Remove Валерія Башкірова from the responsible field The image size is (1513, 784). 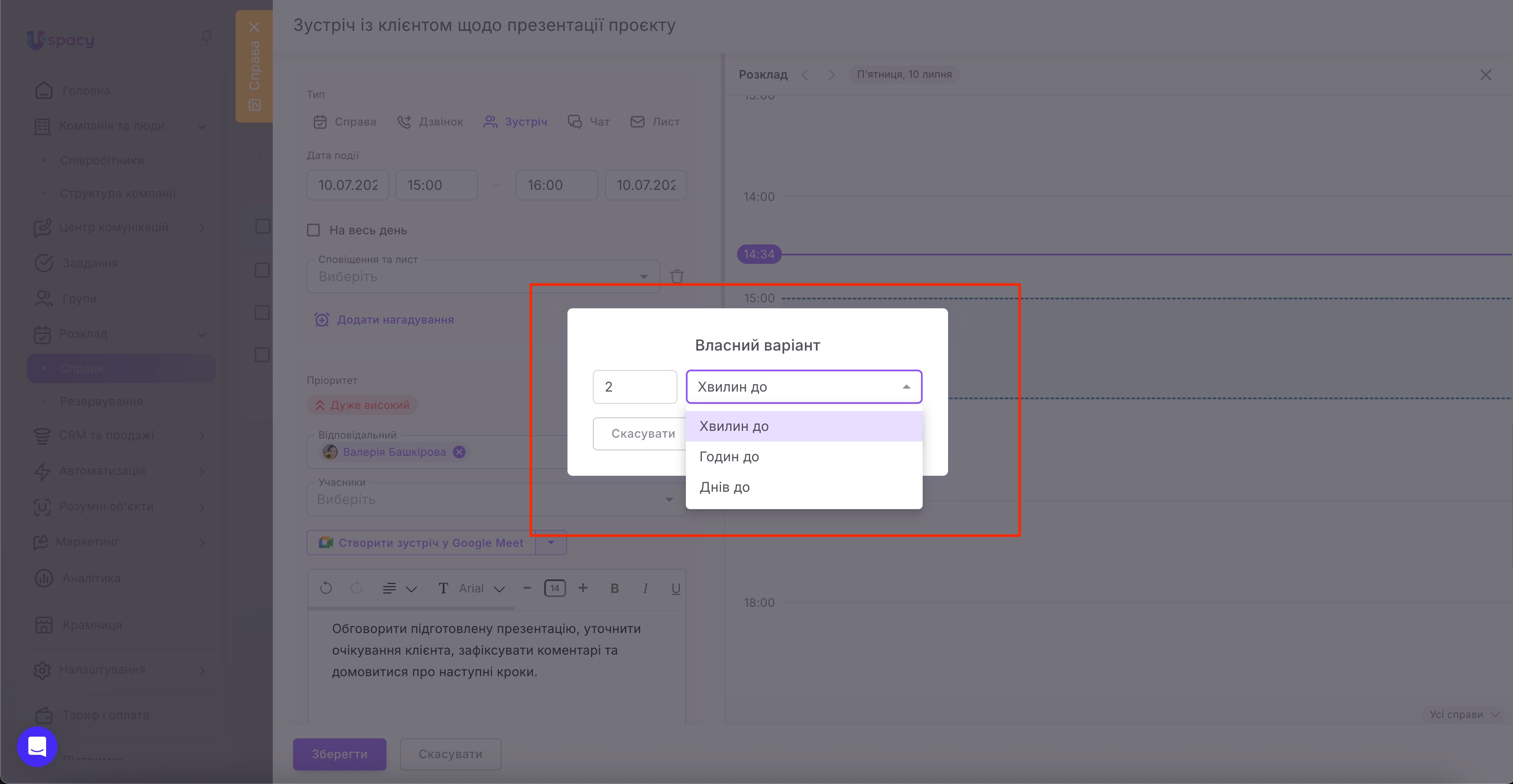point(459,452)
